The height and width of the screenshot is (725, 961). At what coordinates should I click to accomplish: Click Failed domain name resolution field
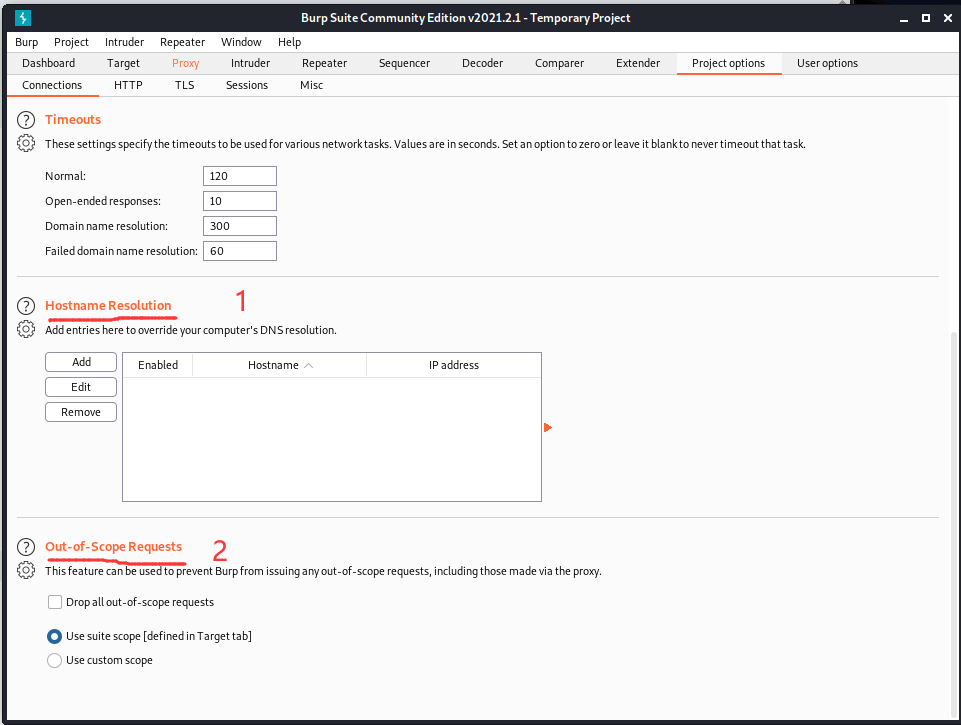tap(240, 251)
